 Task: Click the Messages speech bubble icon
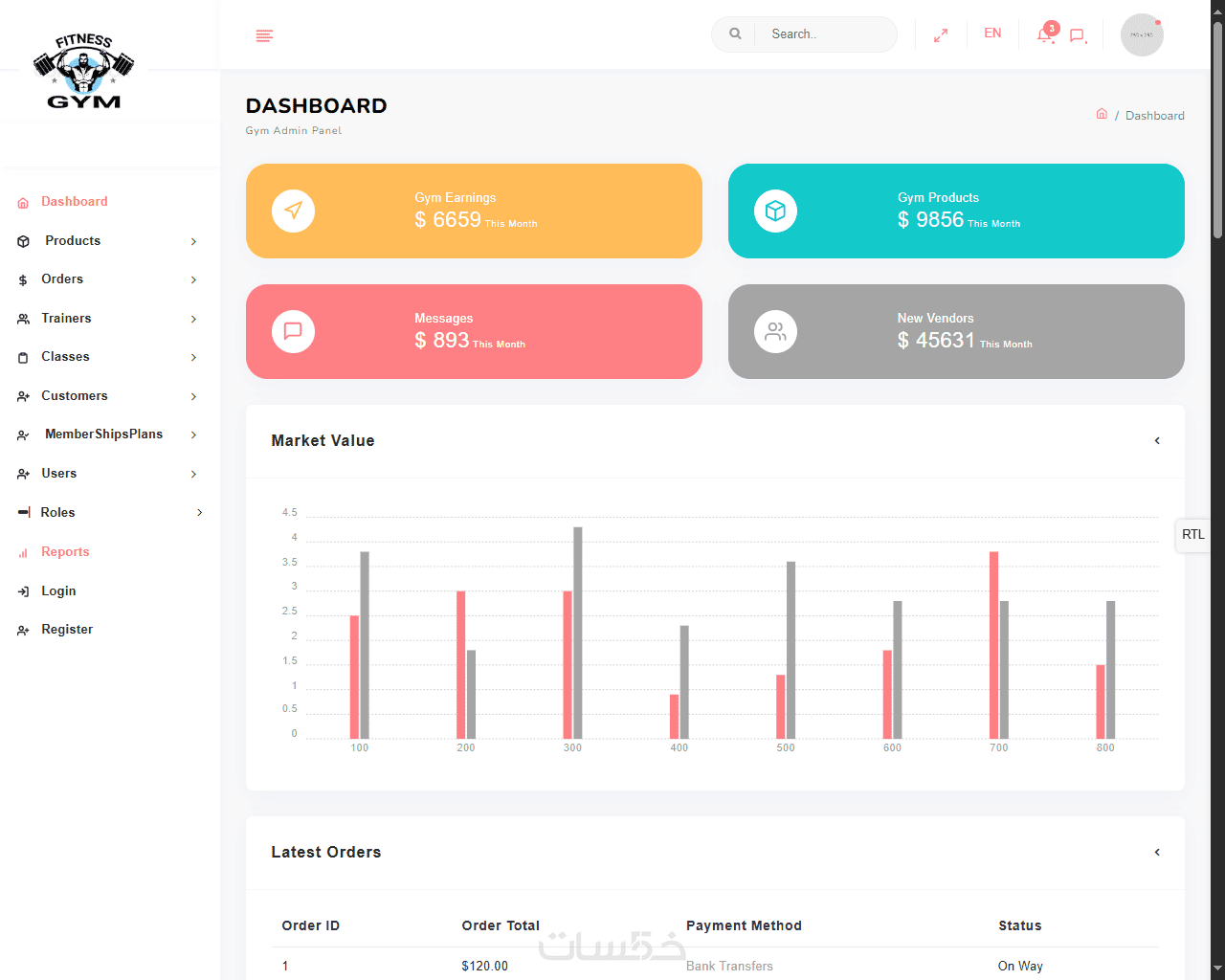(294, 331)
